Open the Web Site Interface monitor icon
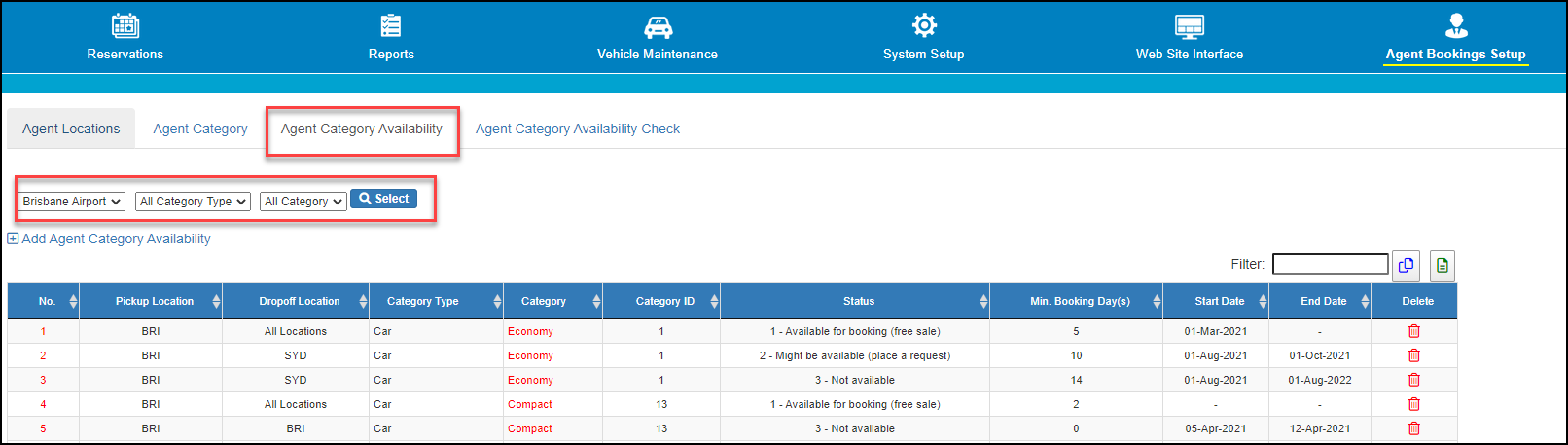This screenshot has height=445, width=1568. (1190, 26)
